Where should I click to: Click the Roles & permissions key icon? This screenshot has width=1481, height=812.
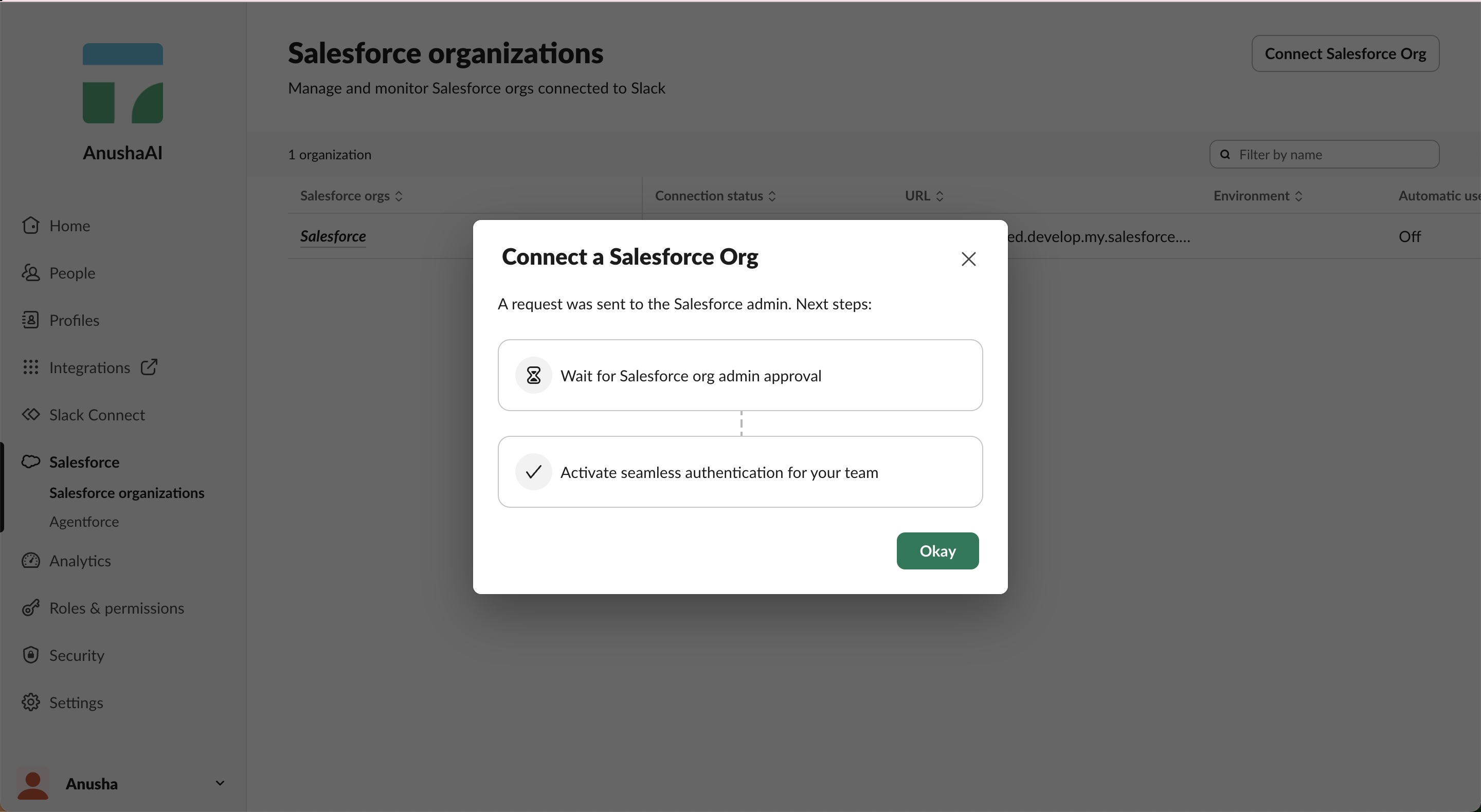(30, 607)
